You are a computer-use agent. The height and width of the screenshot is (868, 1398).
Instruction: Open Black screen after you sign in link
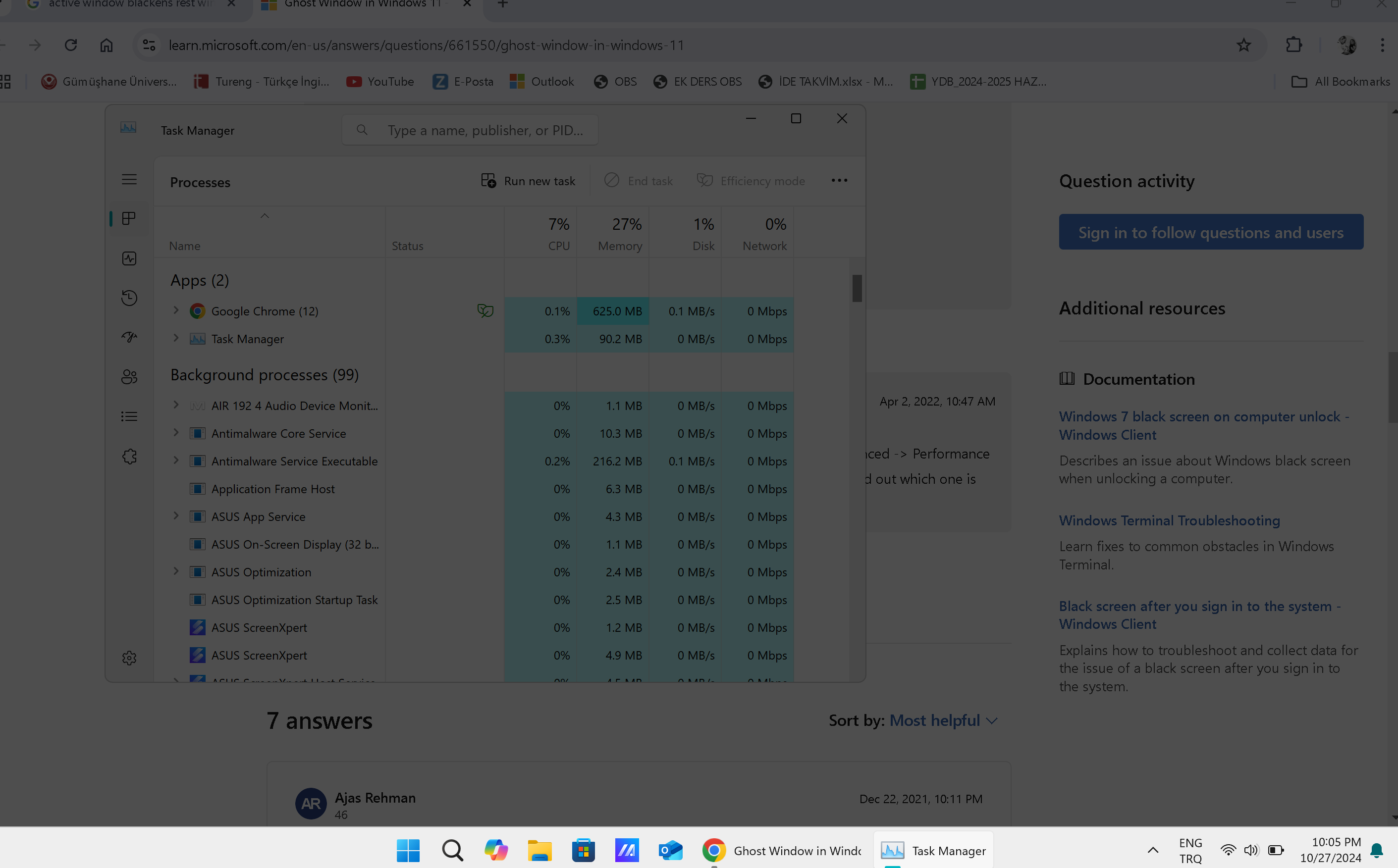(1199, 615)
